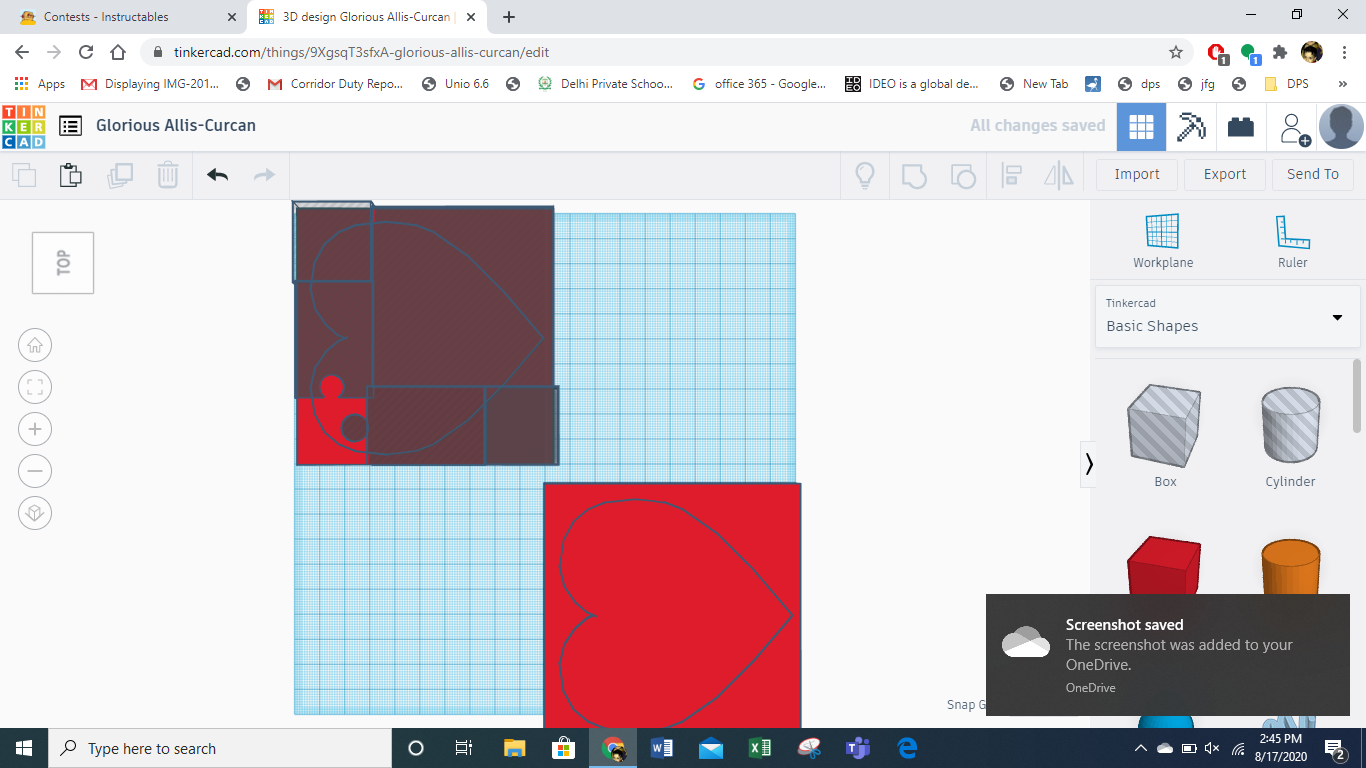This screenshot has height=768, width=1366.
Task: Open a new browser tab
Action: coord(509,17)
